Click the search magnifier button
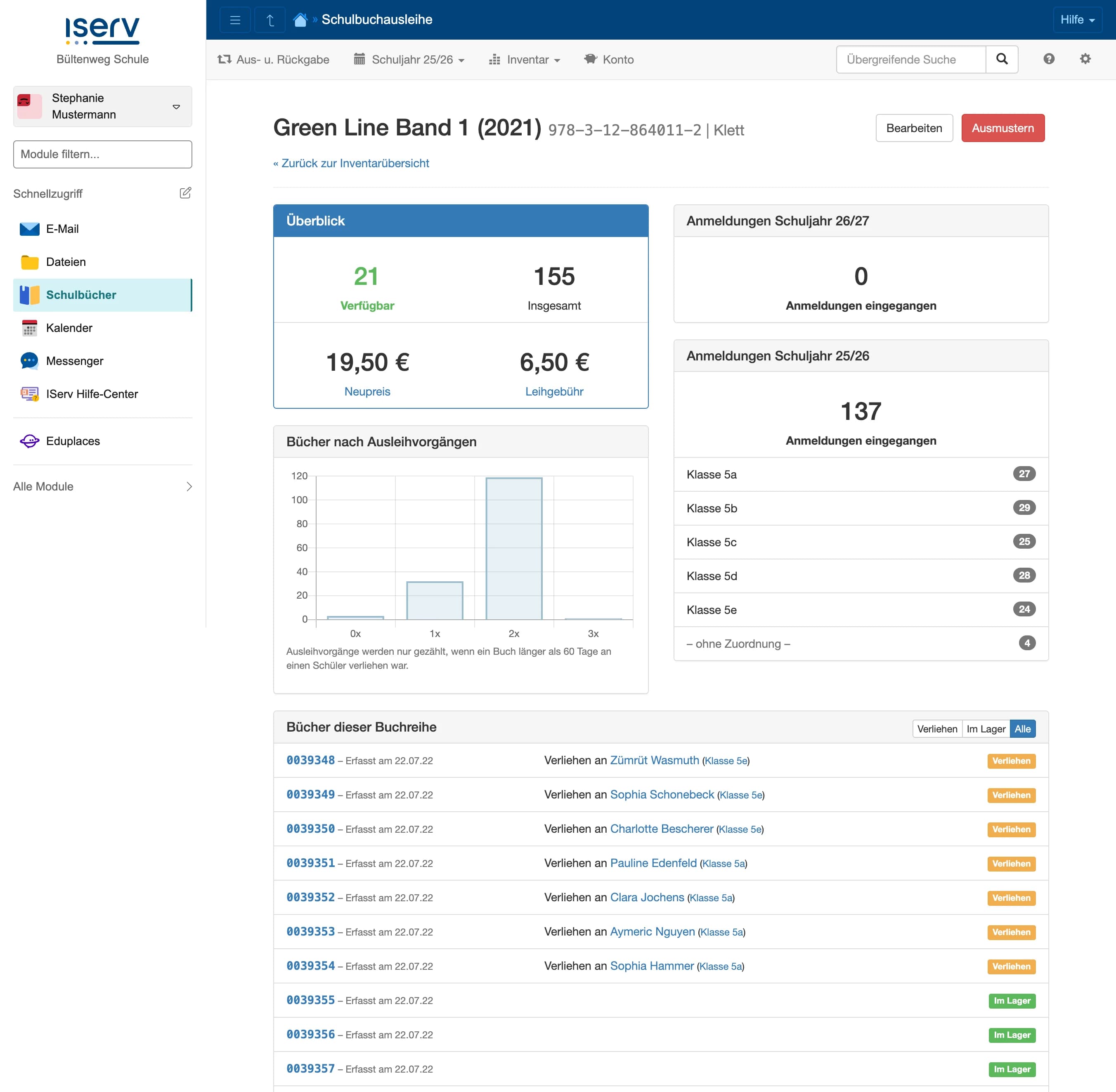 [1001, 59]
